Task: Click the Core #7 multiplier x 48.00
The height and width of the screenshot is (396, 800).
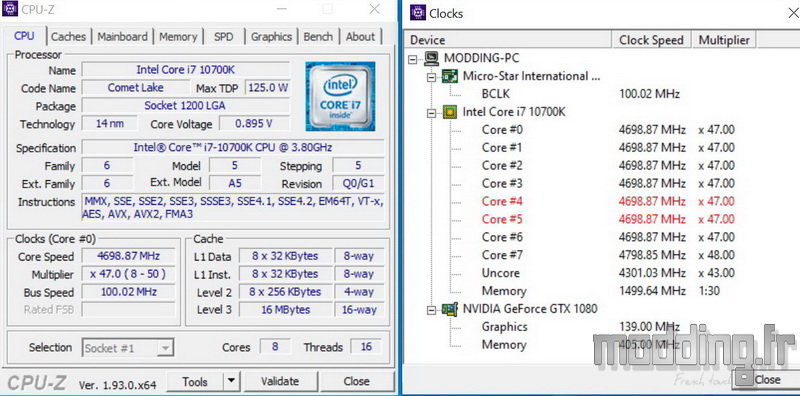Action: point(717,255)
